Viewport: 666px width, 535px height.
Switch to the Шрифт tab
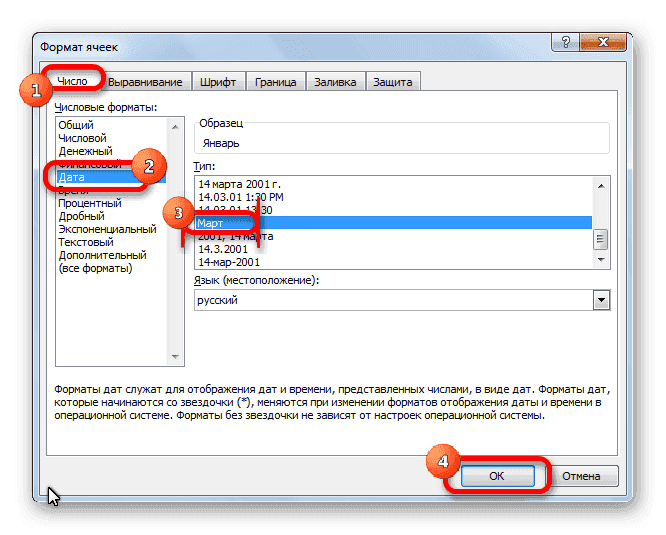(218, 82)
